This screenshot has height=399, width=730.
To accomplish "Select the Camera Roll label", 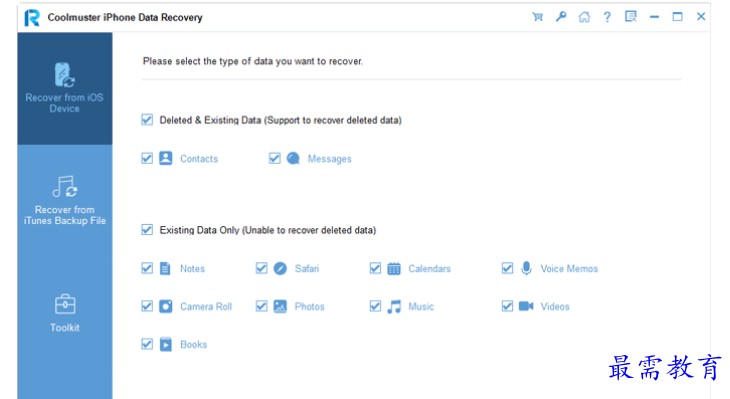I will (206, 306).
